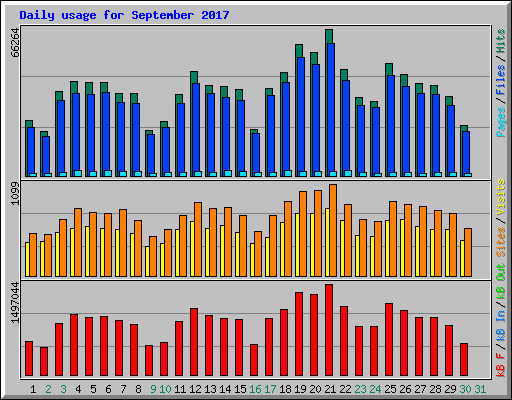The image size is (512, 400).
Task: Select day 24 on the x-axis
Action: tap(375, 389)
